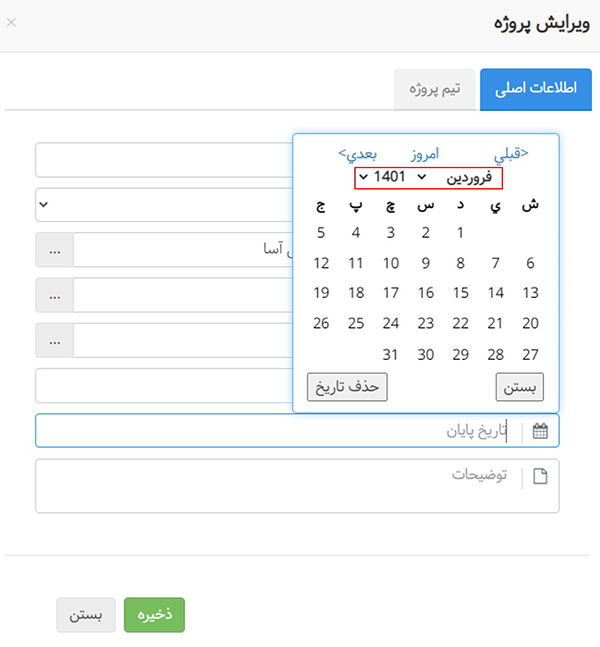Click the browse button beside the آسا field
Image resolution: width=600 pixels, height=647 pixels.
click(54, 250)
